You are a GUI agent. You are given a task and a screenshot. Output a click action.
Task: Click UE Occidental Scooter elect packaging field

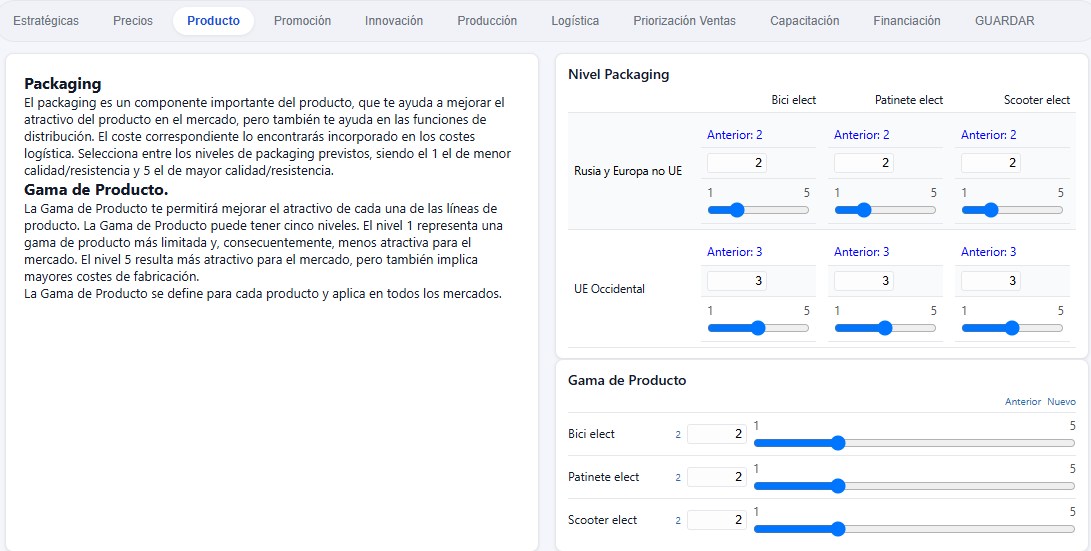click(x=991, y=281)
